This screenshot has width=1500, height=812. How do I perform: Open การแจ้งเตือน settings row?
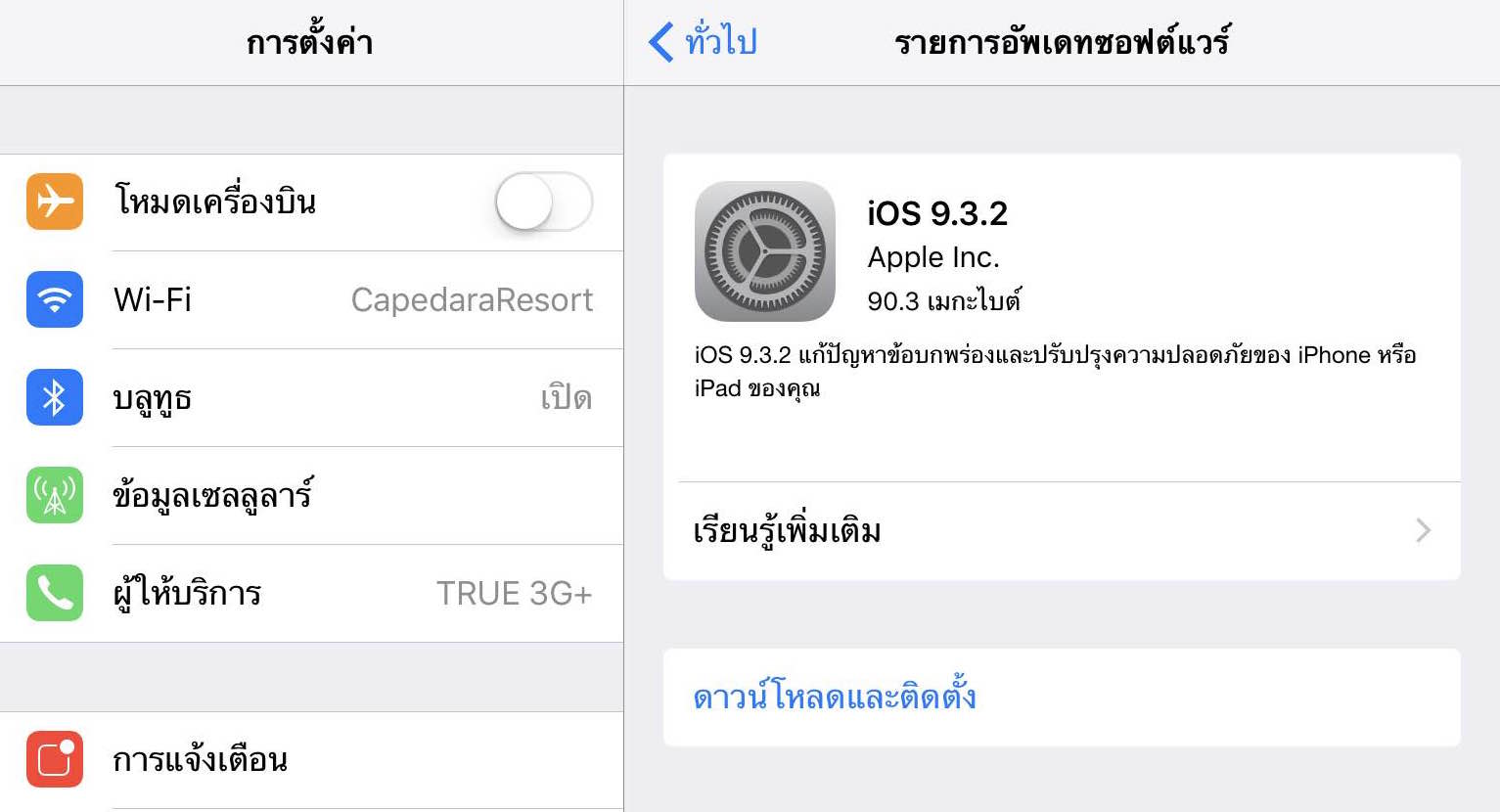coord(311,760)
